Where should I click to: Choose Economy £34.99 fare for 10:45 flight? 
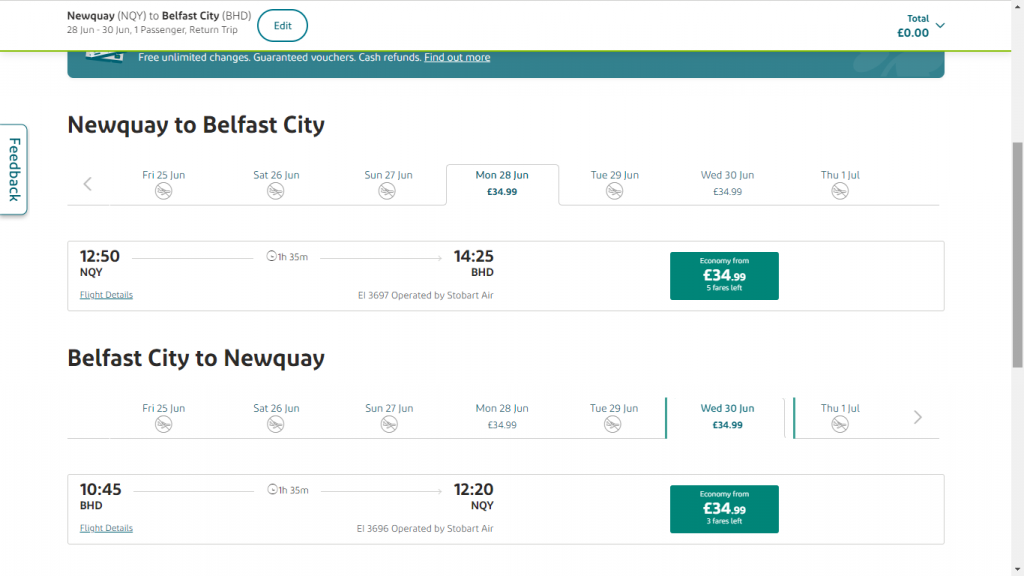click(x=724, y=509)
